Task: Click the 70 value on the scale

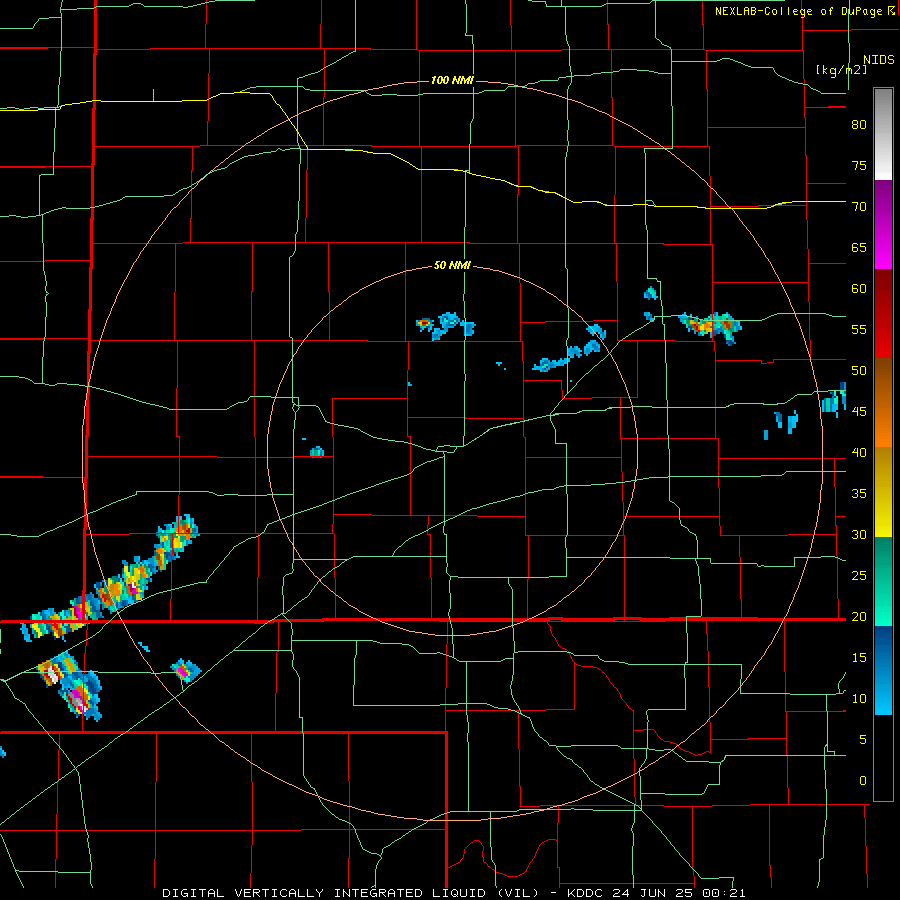Action: pos(859,207)
